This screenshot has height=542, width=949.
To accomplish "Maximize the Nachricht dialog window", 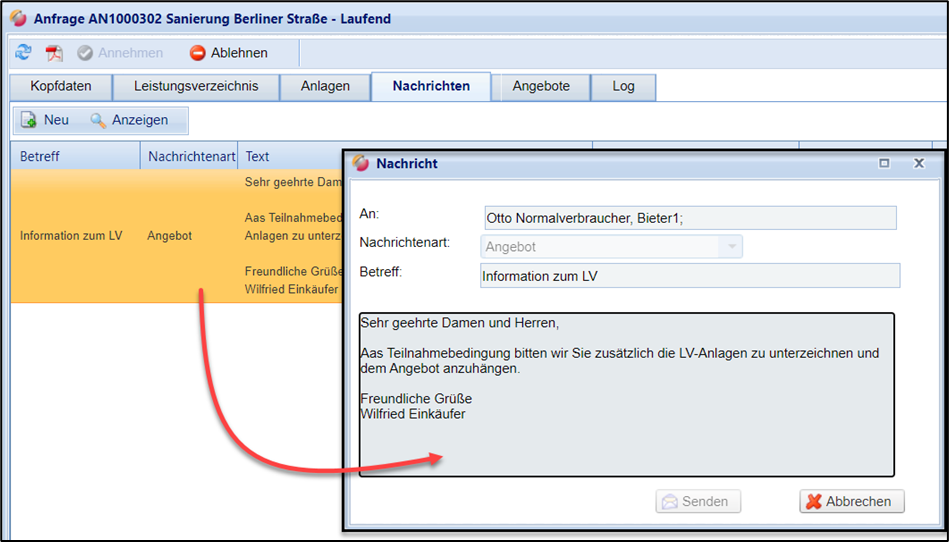I will coord(884,163).
